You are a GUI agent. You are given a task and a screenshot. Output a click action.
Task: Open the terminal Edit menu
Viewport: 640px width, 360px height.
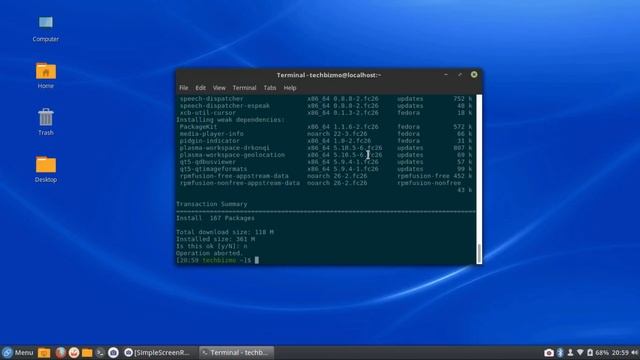pyautogui.click(x=200, y=88)
